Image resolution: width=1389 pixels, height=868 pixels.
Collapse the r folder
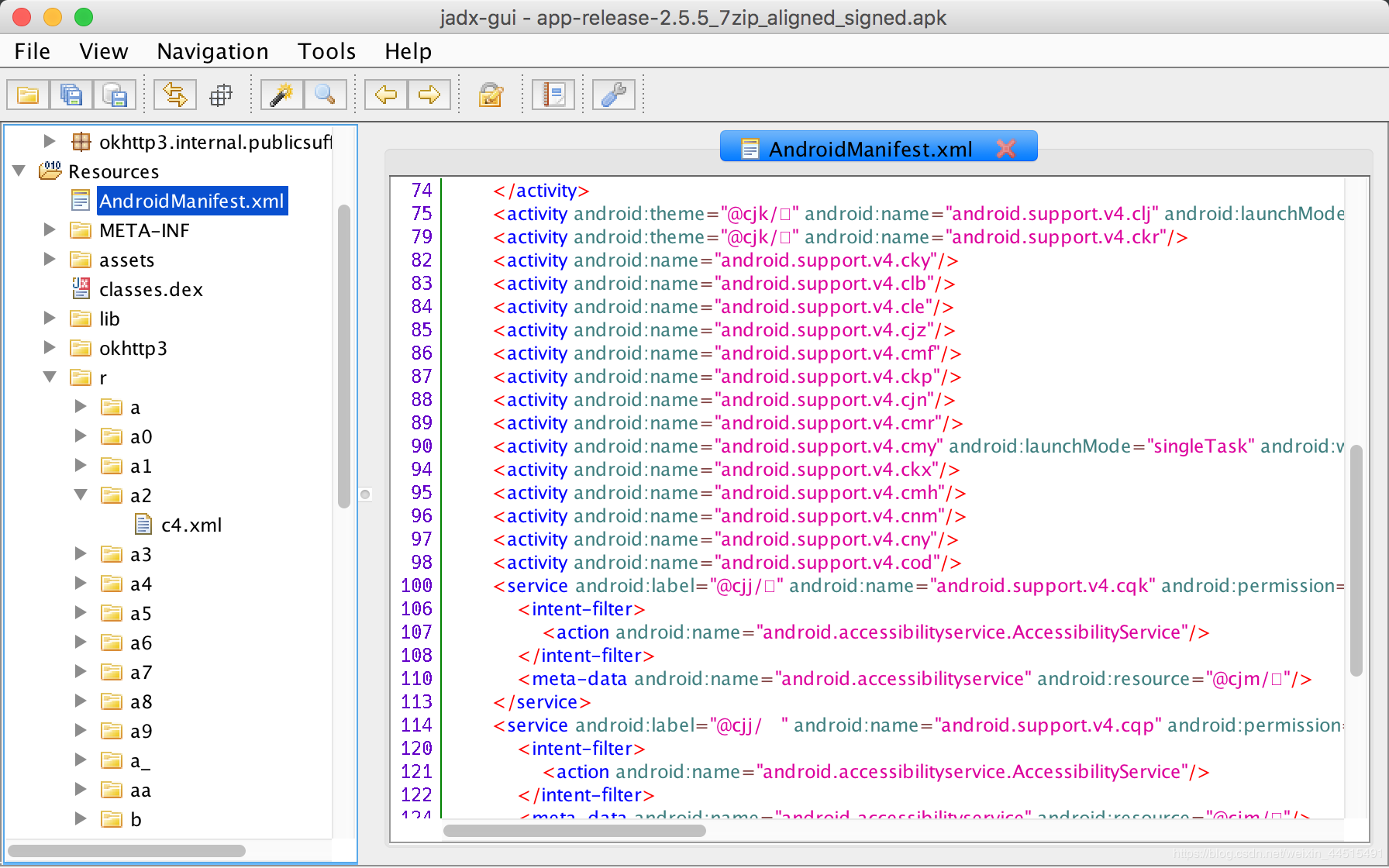[x=50, y=377]
